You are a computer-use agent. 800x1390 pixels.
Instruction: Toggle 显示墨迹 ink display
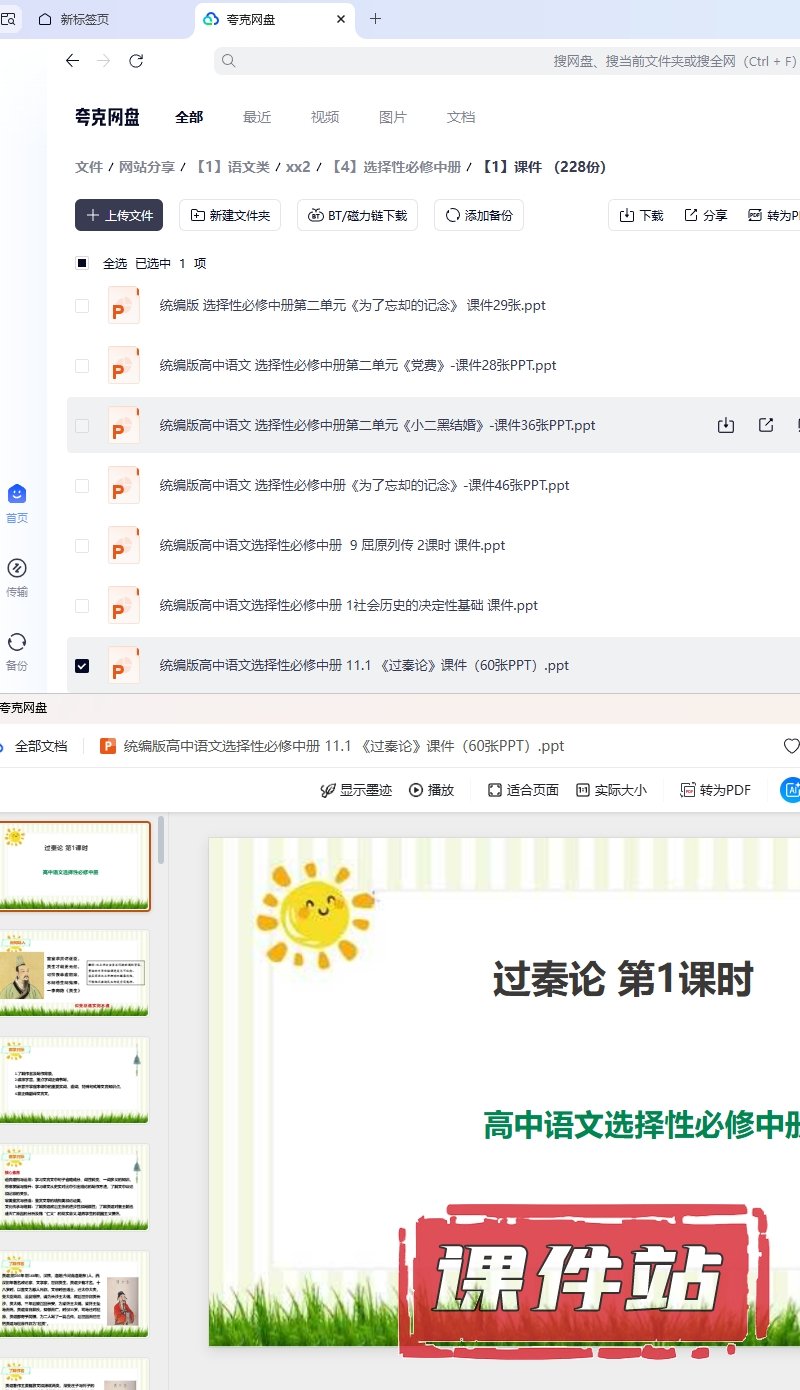356,790
